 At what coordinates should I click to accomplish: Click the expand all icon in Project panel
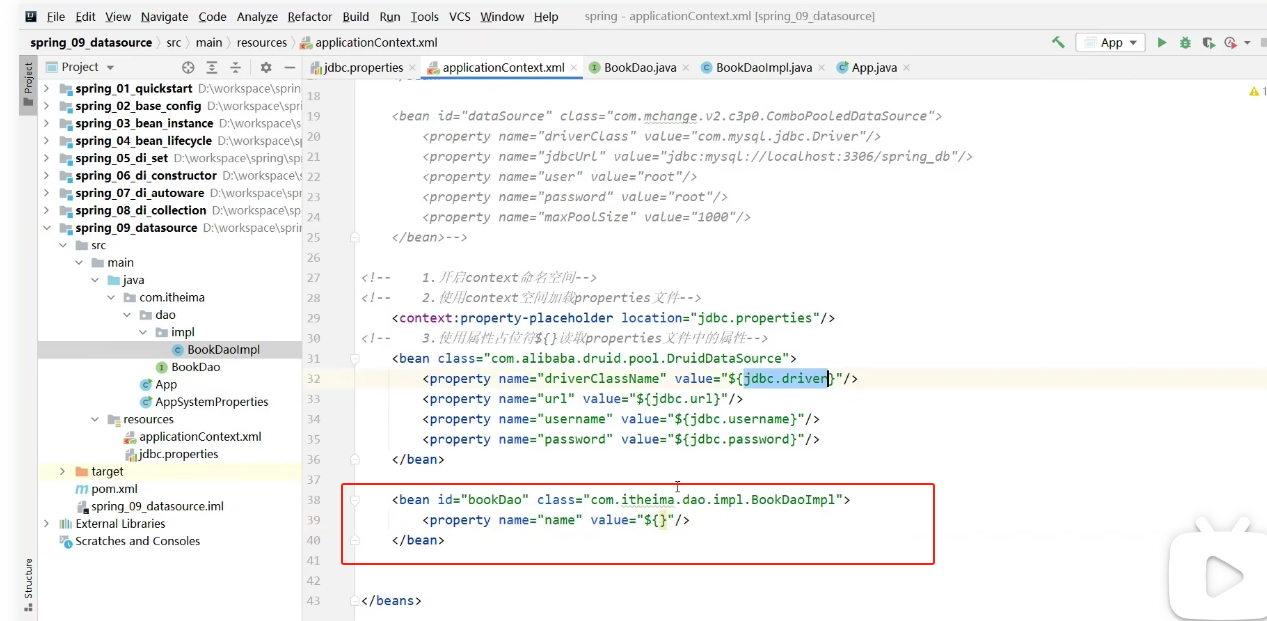point(212,67)
